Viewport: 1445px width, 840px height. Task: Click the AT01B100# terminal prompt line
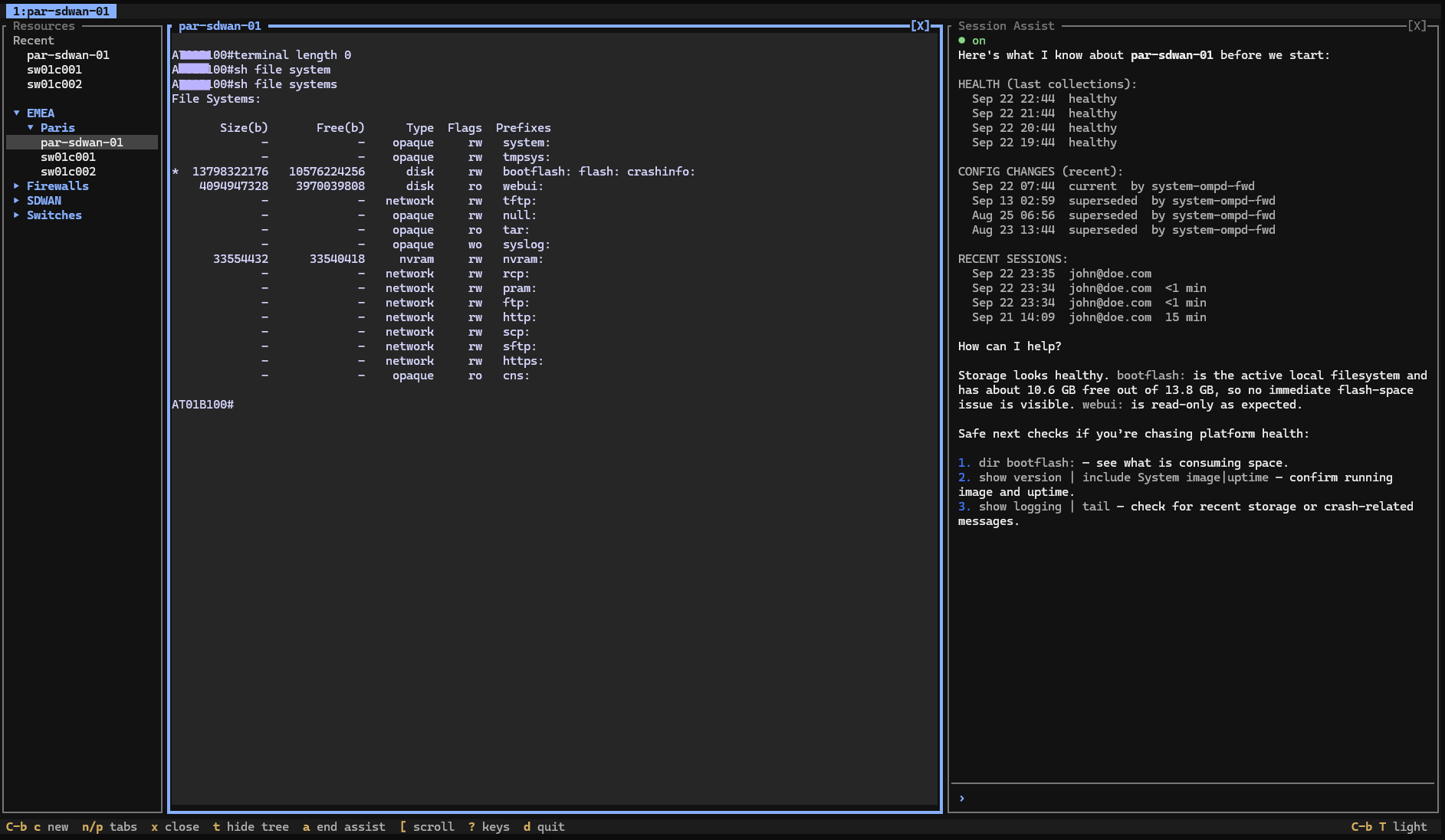203,404
